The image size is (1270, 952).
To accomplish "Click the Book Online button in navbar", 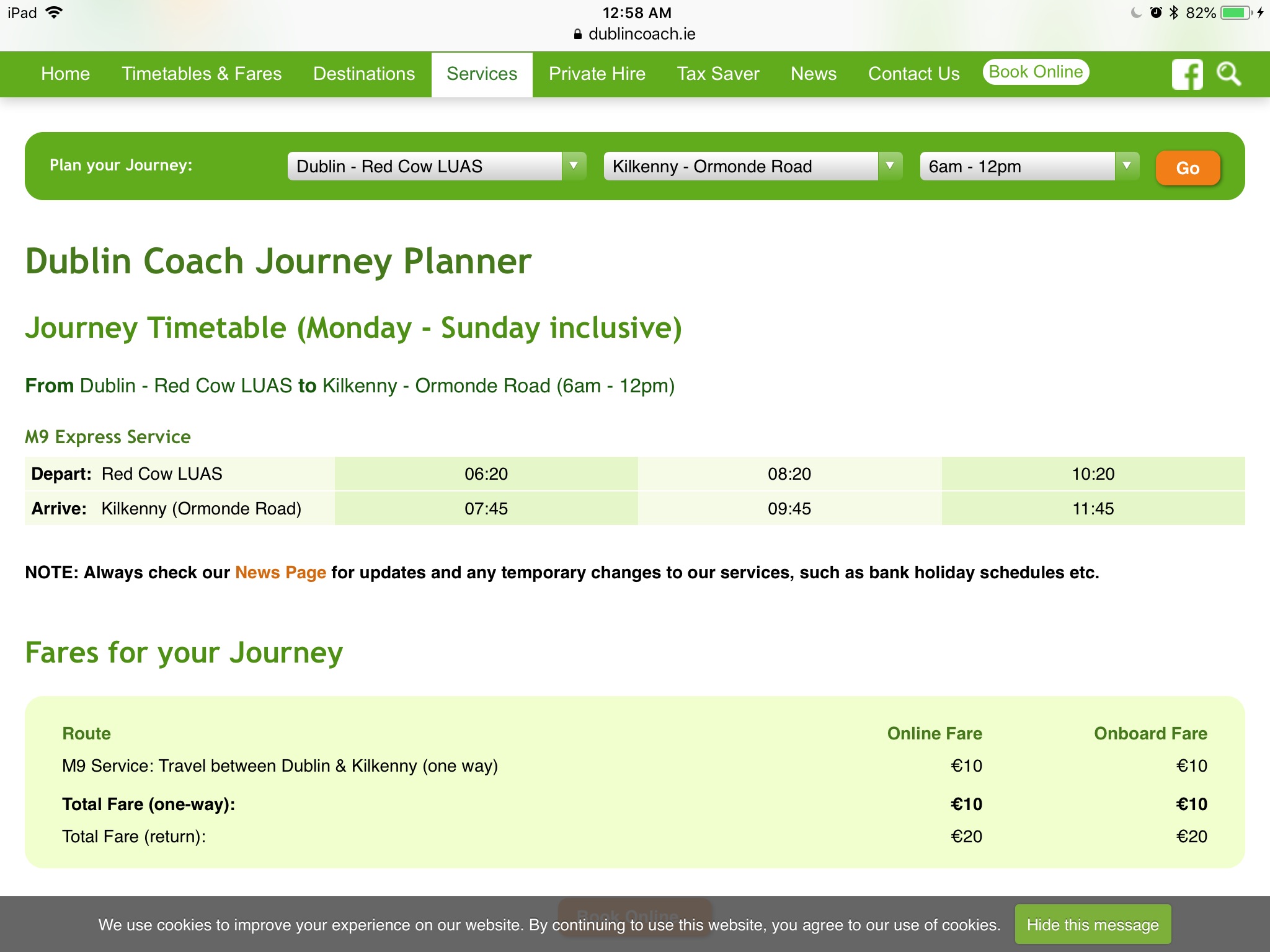I will pos(1036,72).
